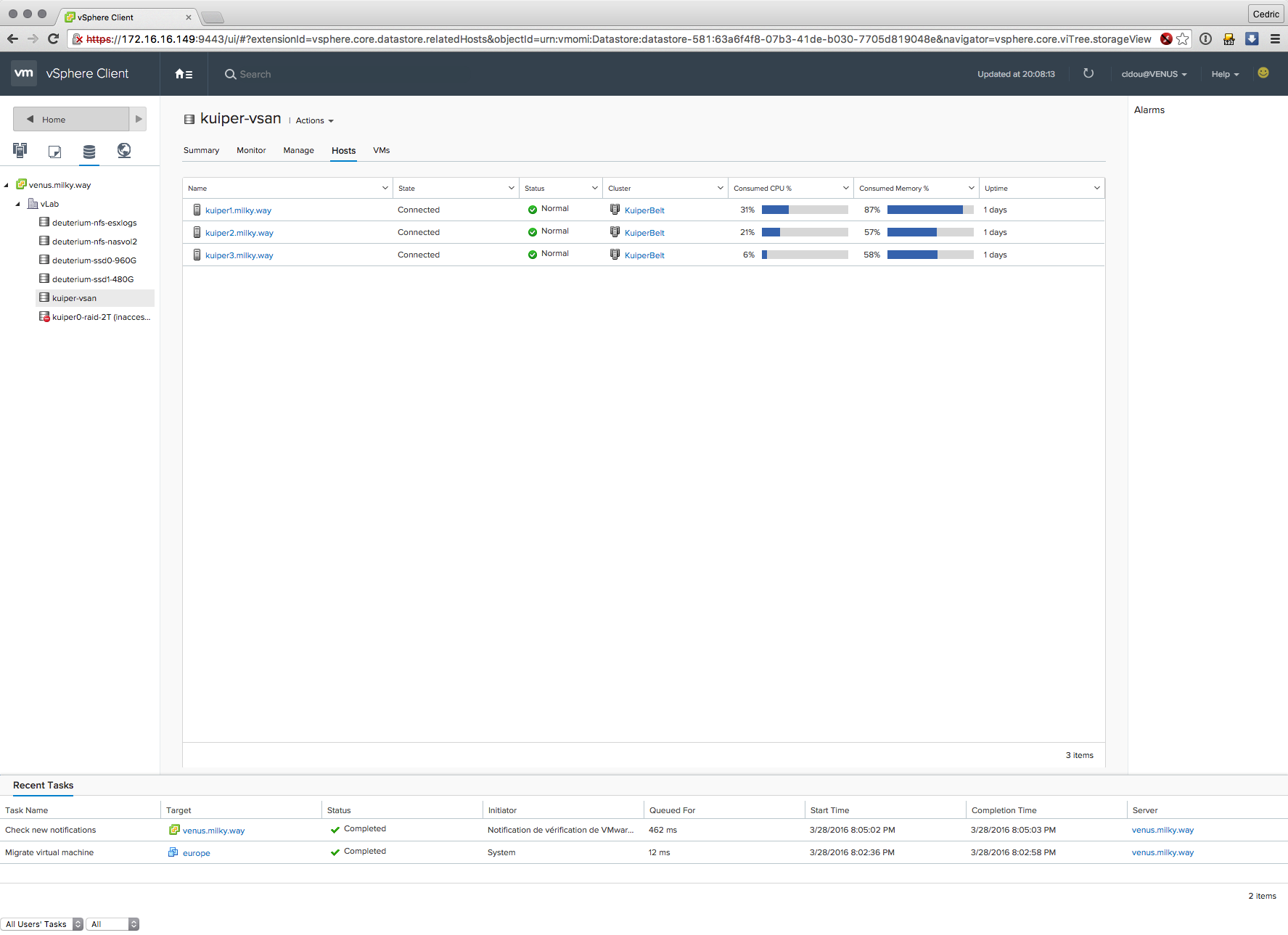The height and width of the screenshot is (935, 1288).
Task: Switch to VMs and Templates navigator icon
Action: (54, 151)
